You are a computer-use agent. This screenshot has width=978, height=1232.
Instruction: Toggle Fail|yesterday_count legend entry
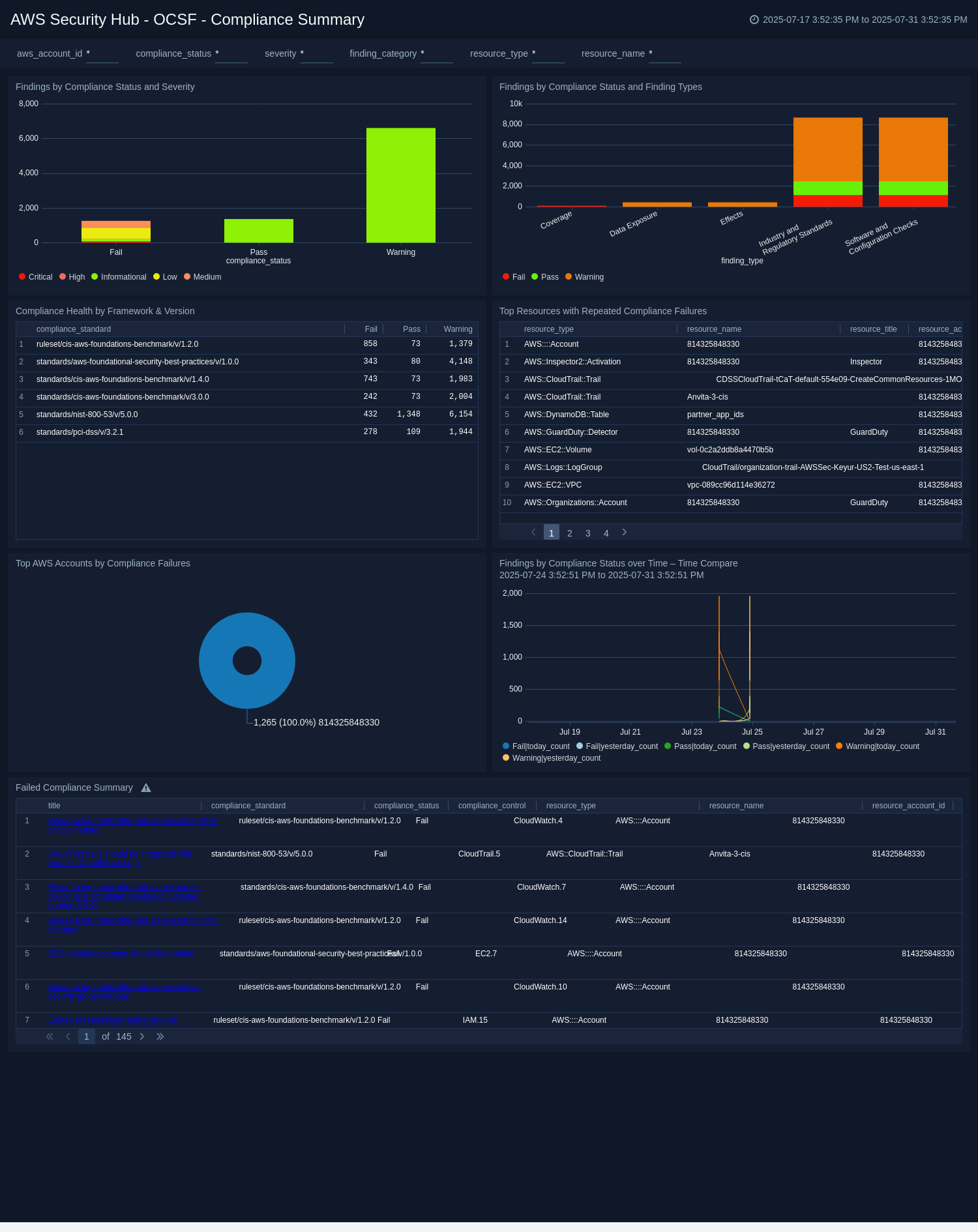point(617,746)
